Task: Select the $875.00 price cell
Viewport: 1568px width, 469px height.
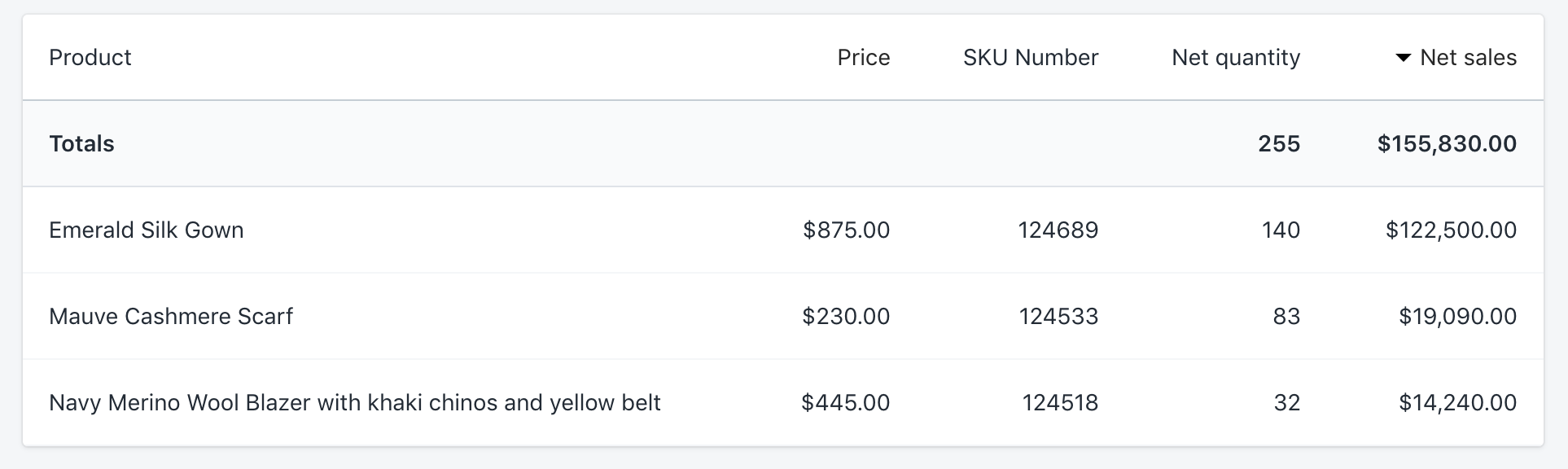Action: [846, 230]
